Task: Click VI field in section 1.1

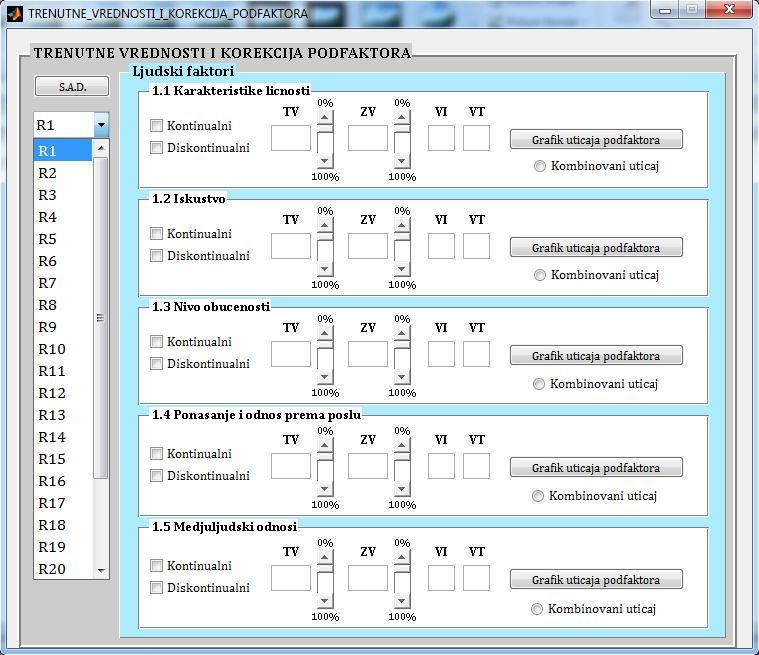Action: coord(441,138)
